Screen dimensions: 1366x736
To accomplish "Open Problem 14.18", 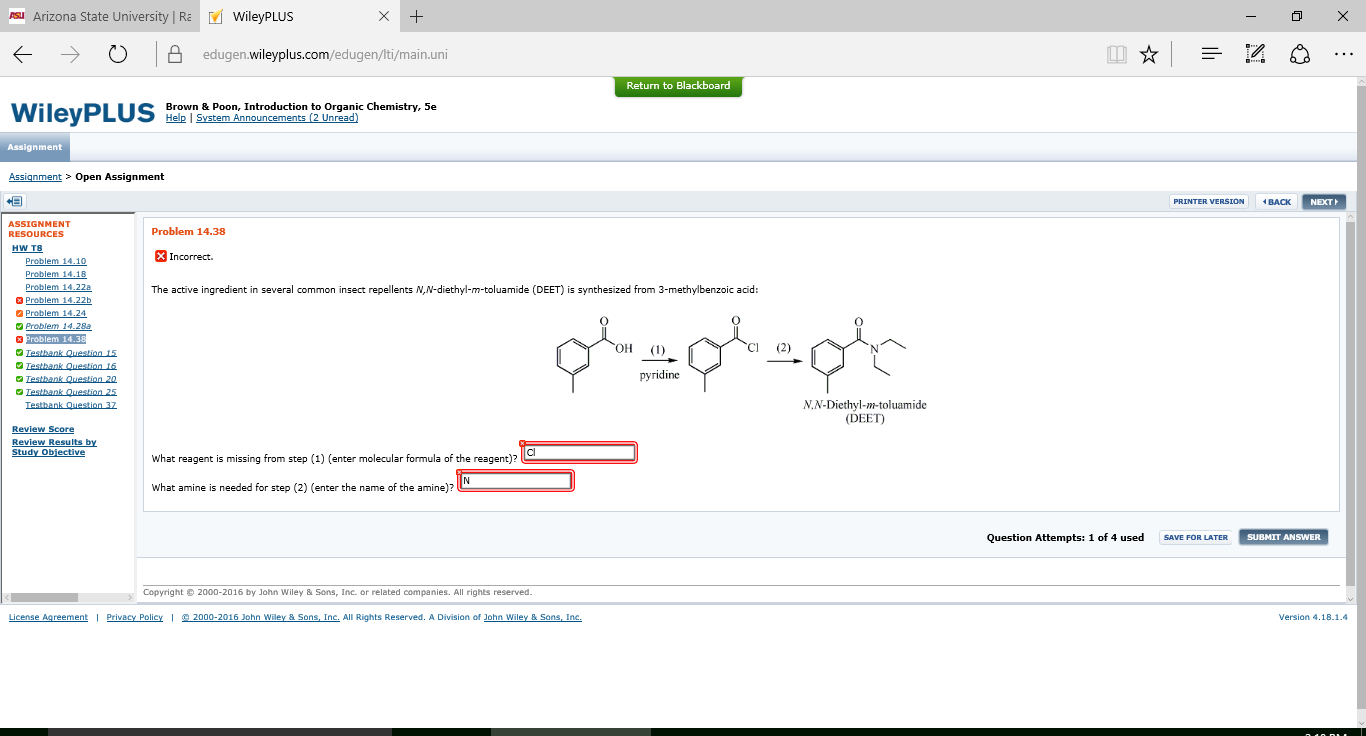I will [56, 274].
